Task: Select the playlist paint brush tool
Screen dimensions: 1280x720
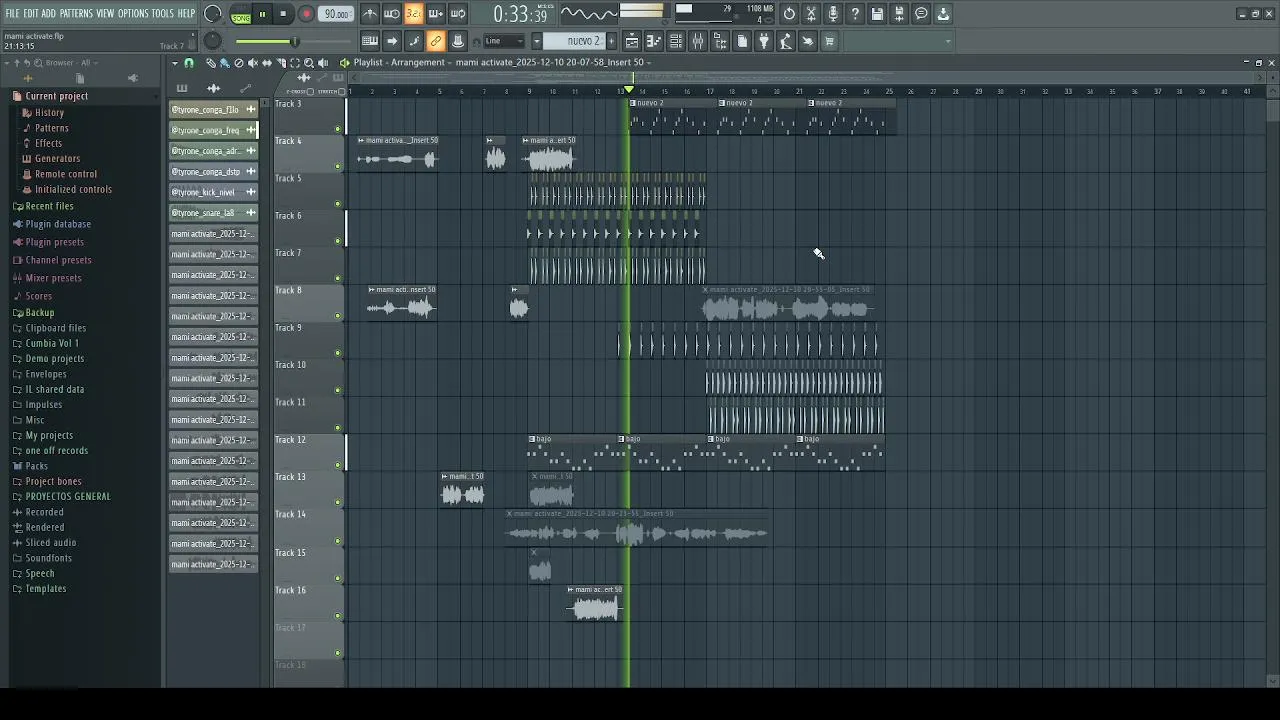Action: pyautogui.click(x=224, y=63)
